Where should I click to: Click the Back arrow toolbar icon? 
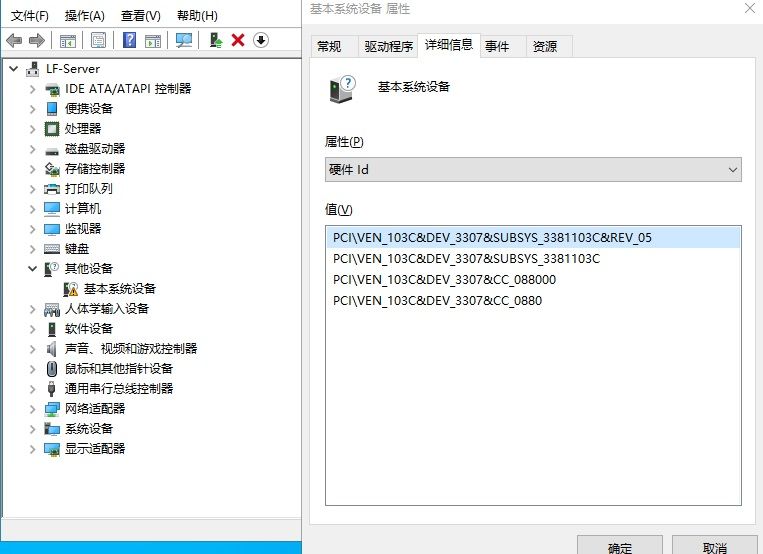[14, 40]
